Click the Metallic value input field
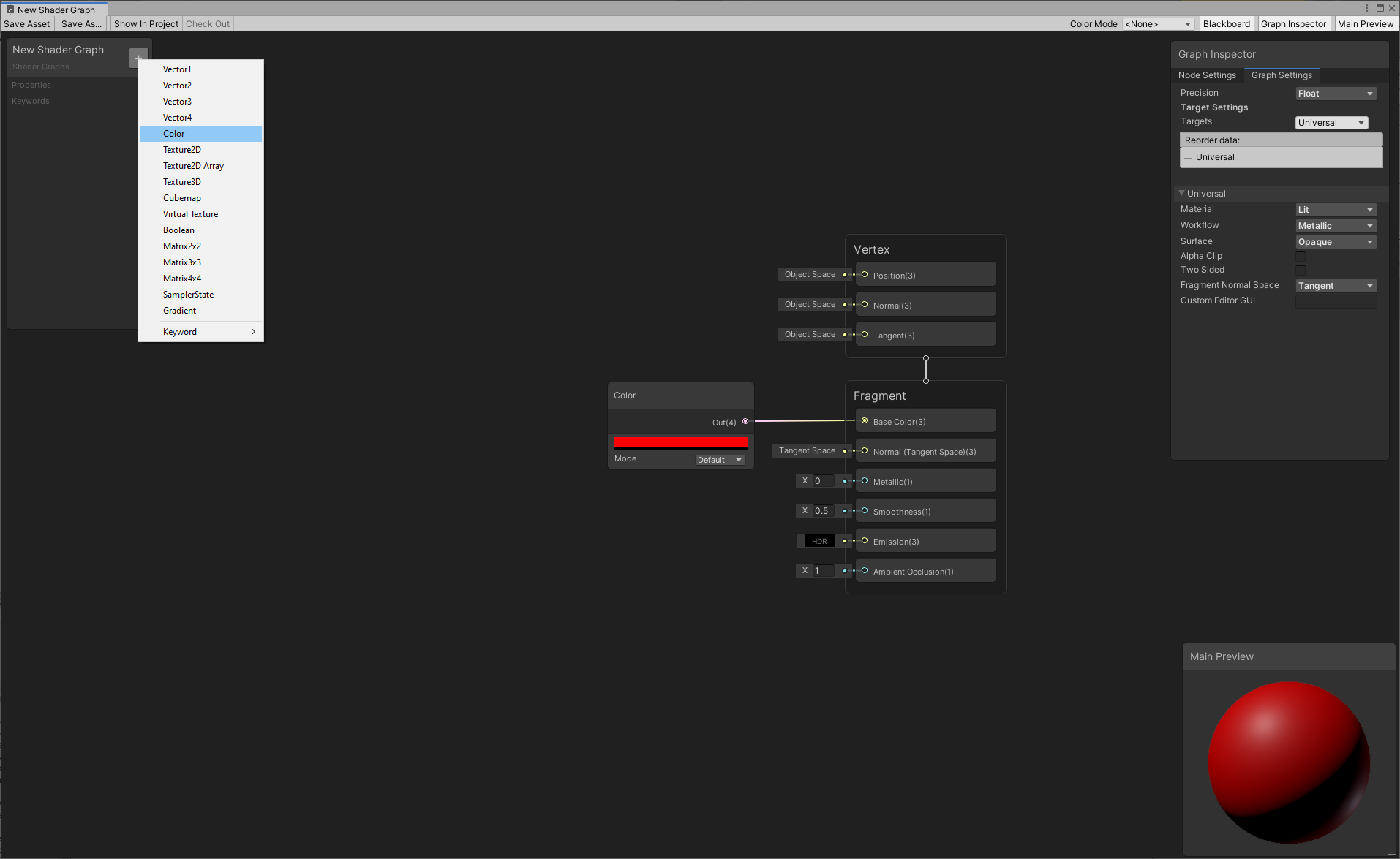 point(822,480)
